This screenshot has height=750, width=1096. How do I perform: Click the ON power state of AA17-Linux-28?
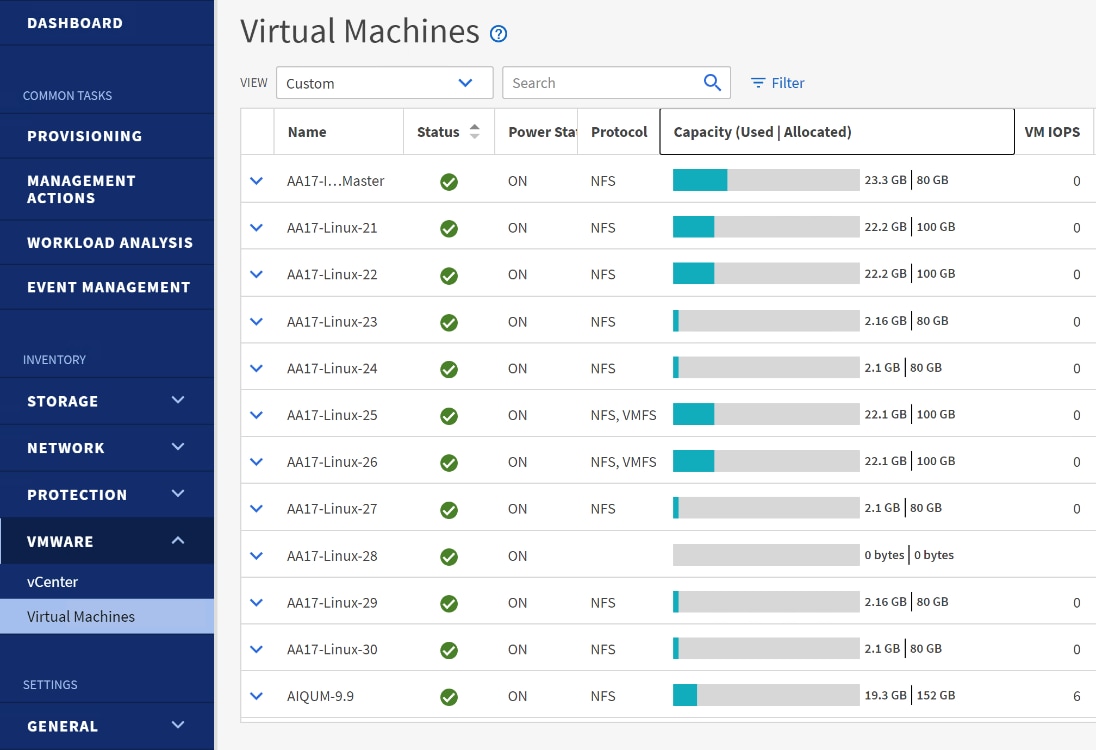tap(517, 556)
